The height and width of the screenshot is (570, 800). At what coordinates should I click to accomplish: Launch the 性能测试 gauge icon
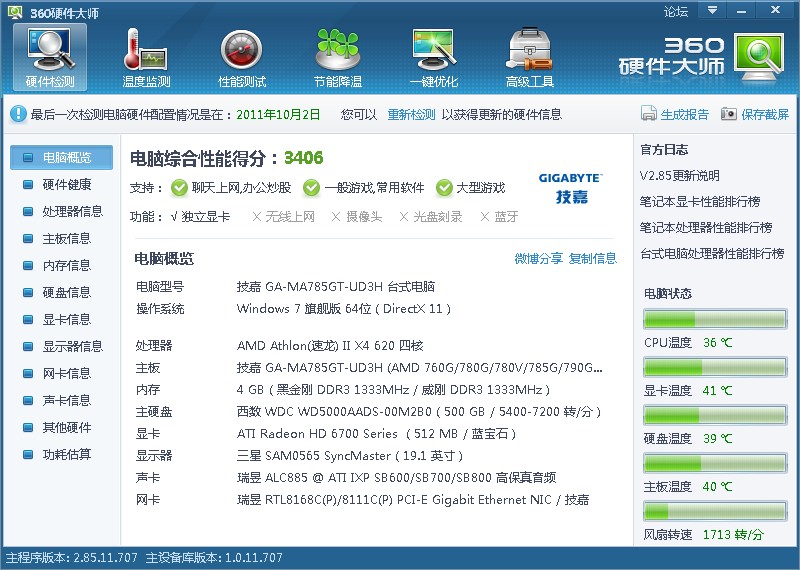tap(242, 57)
